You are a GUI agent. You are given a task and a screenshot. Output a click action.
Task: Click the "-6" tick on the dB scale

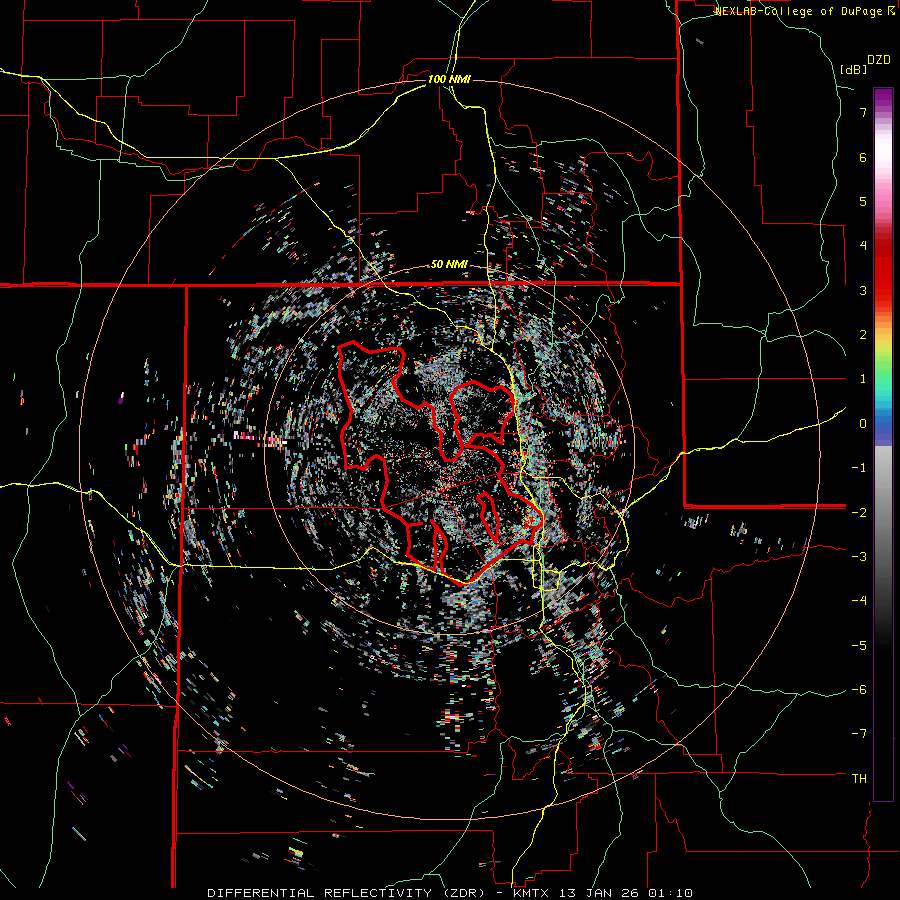coord(859,690)
